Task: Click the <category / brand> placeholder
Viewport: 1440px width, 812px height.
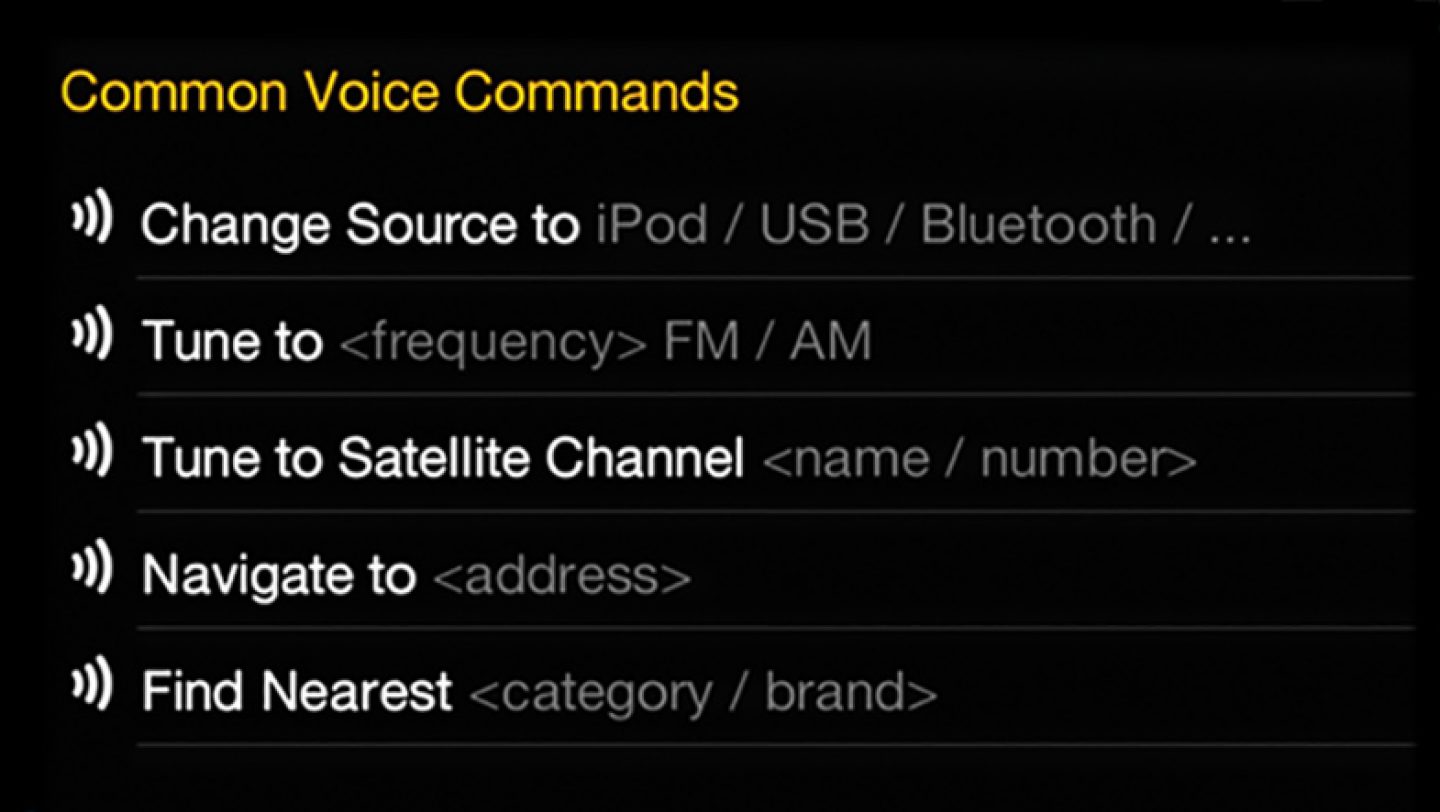Action: click(x=702, y=692)
